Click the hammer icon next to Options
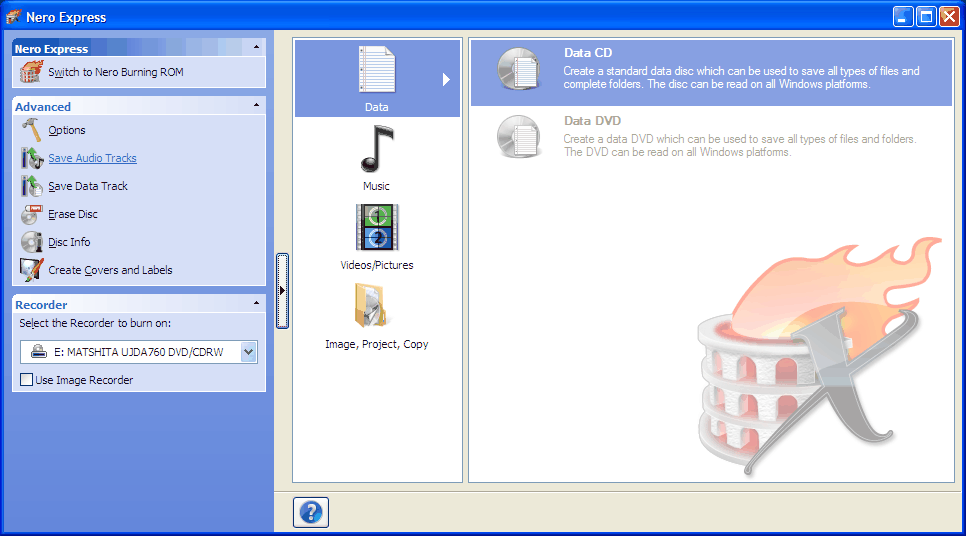 [x=31, y=130]
